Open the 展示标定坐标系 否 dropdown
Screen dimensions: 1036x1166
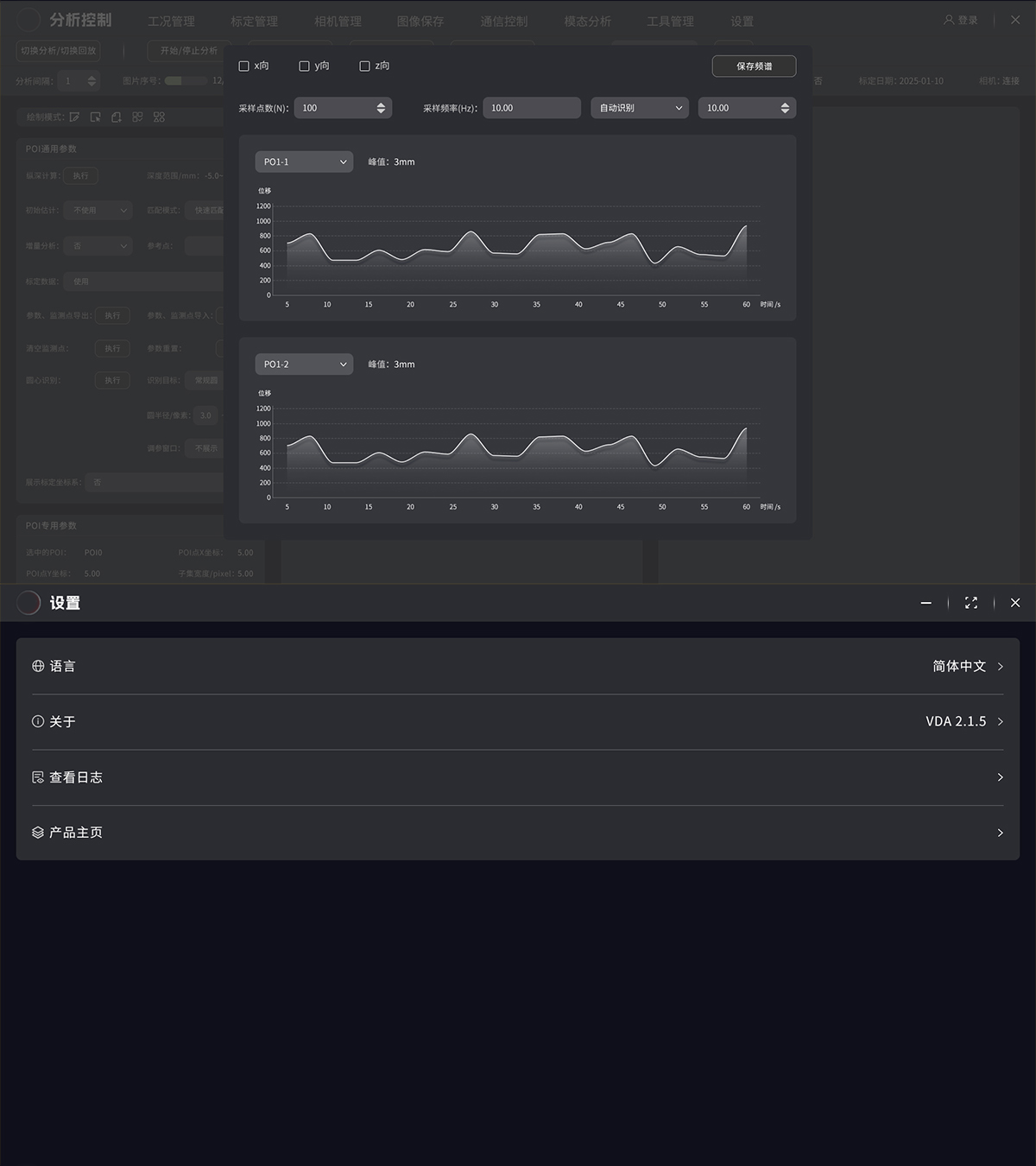155,483
